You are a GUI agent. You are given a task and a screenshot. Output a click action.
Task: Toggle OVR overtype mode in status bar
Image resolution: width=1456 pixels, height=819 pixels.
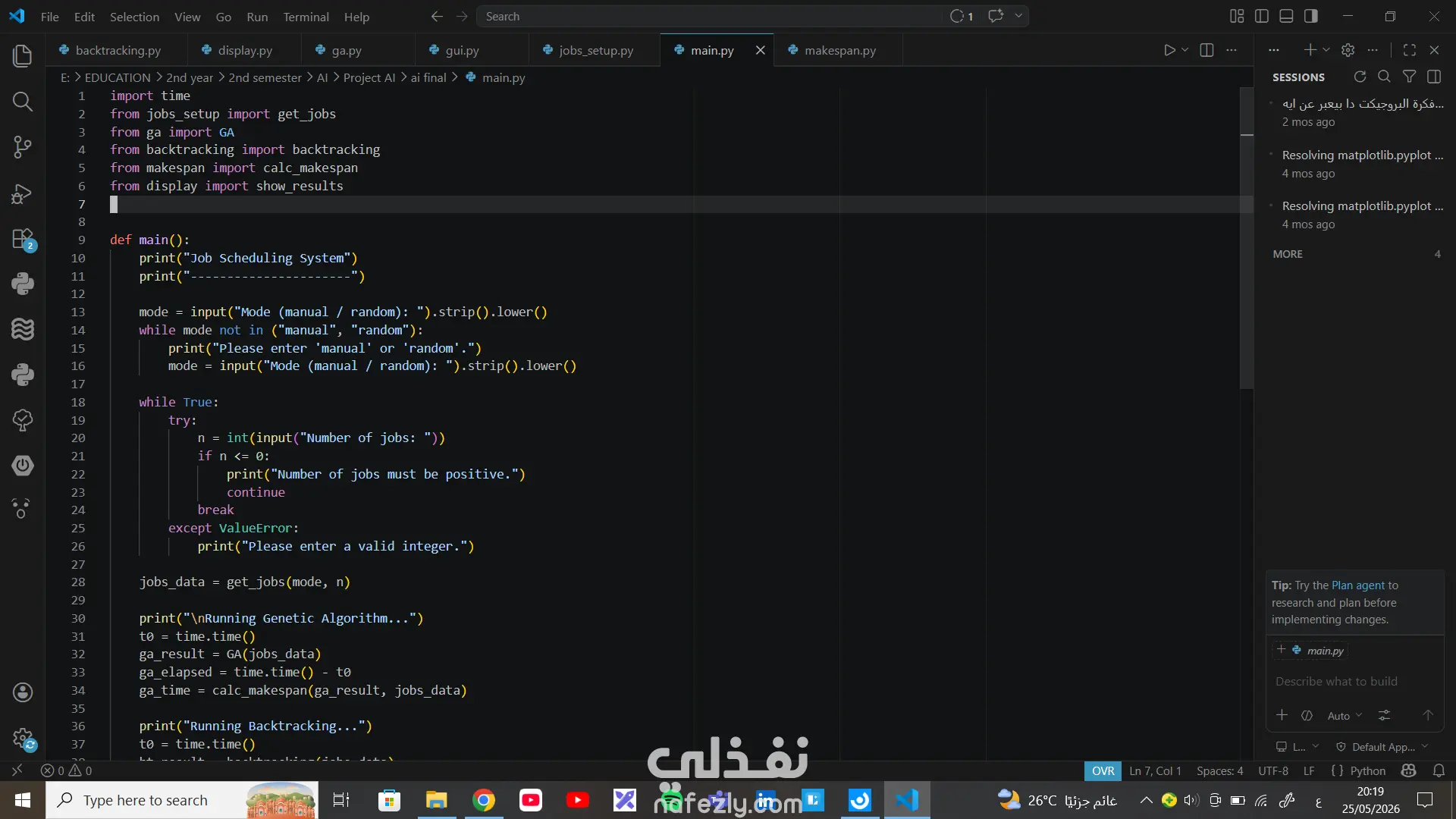pos(1103,770)
